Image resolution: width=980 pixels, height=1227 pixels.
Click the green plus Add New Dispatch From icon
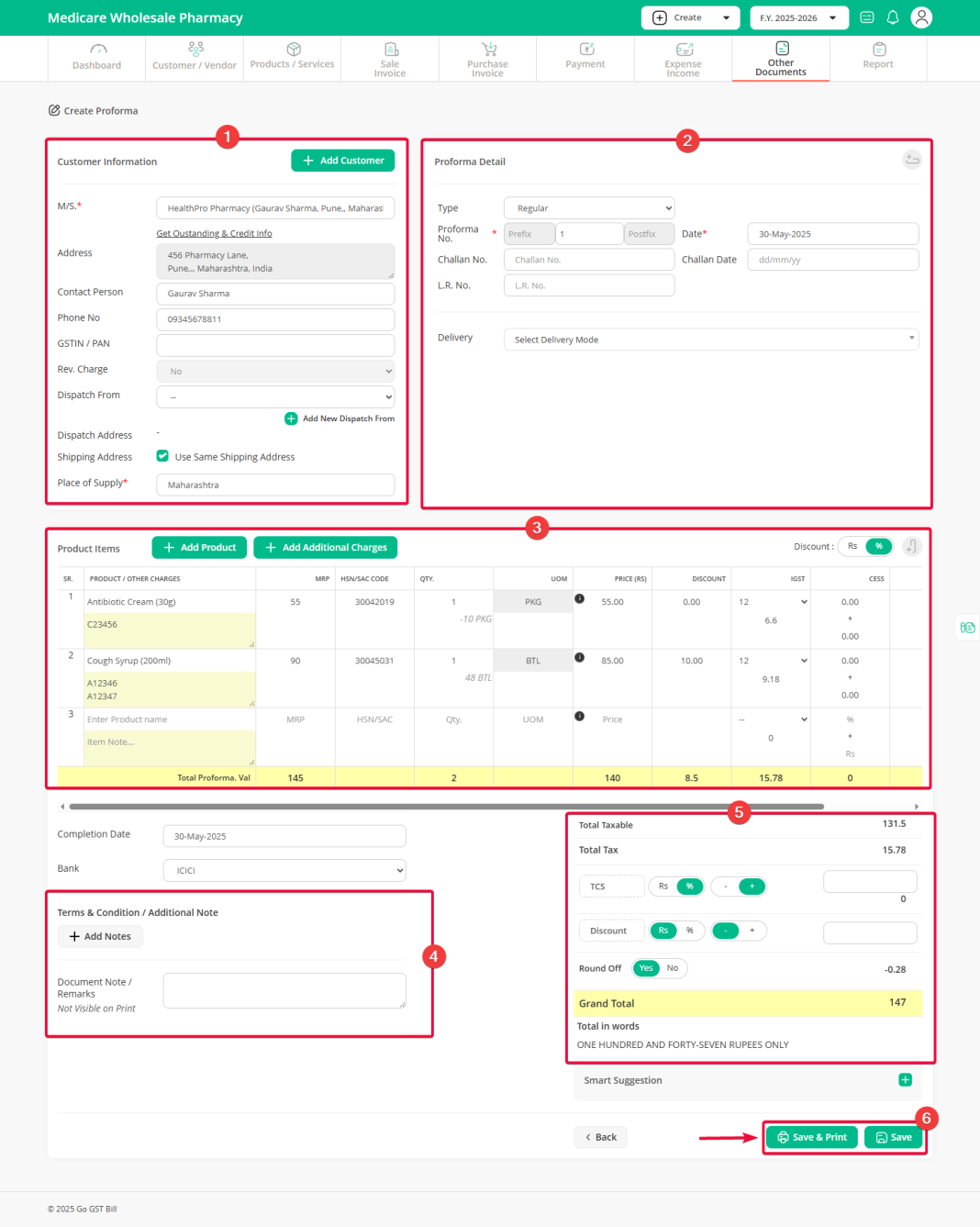coord(291,418)
